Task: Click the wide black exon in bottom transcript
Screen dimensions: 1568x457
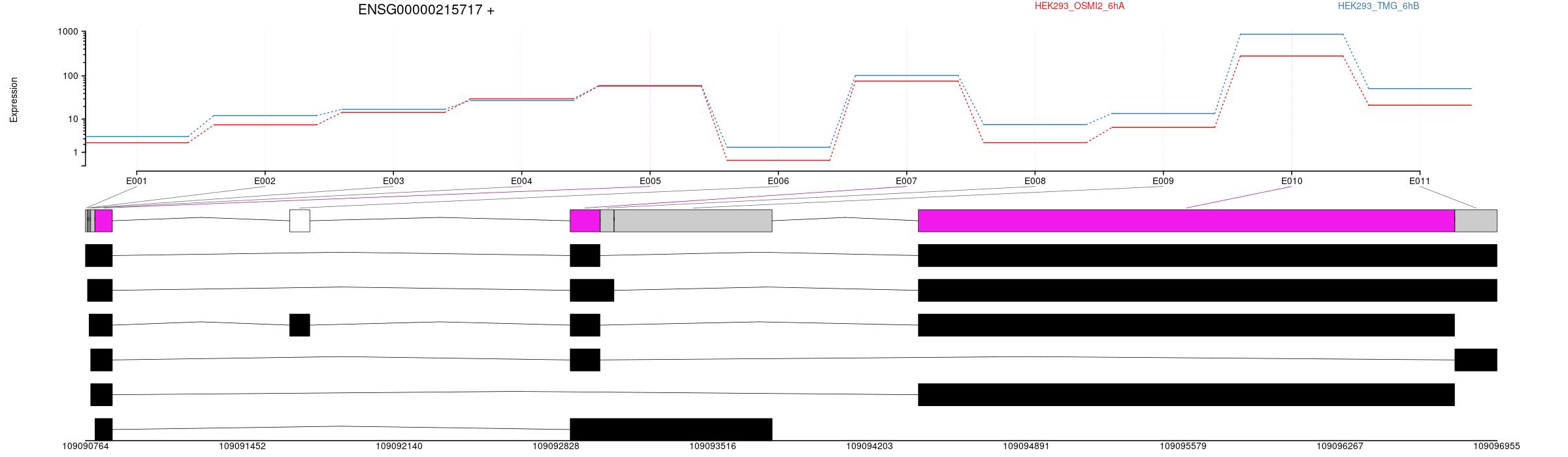Action: (671, 430)
